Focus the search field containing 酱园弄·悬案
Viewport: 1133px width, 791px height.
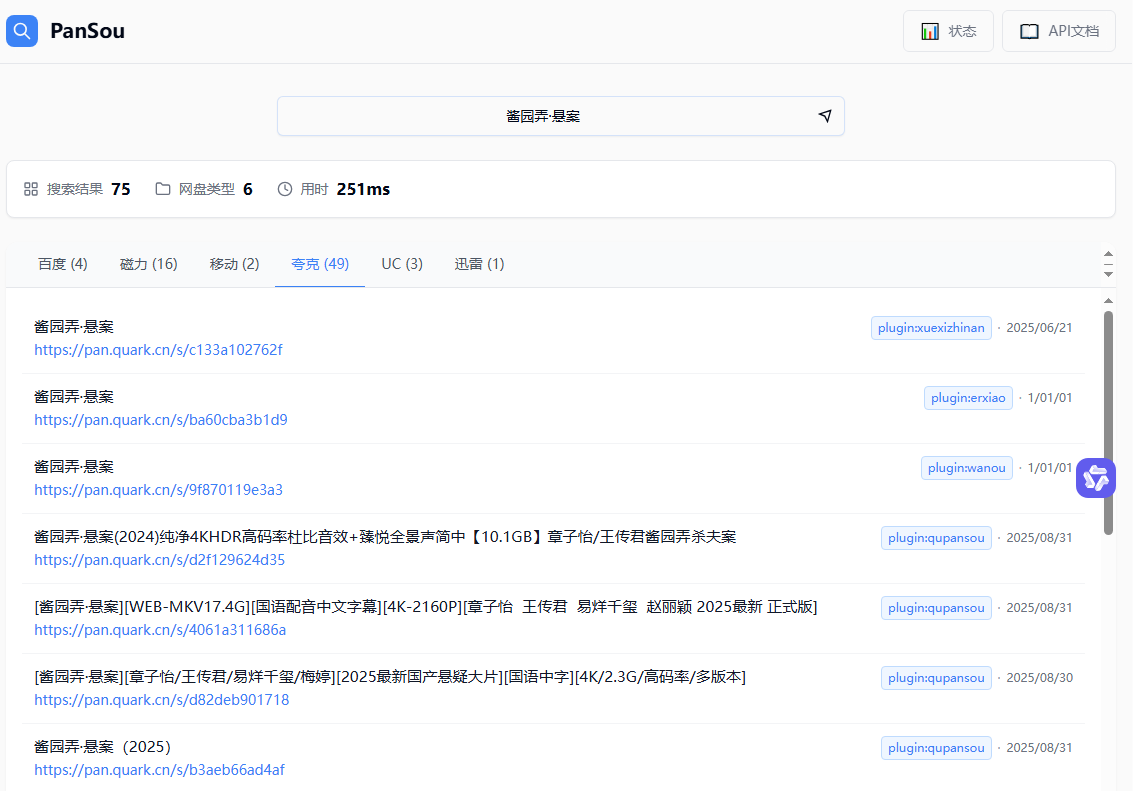[561, 116]
